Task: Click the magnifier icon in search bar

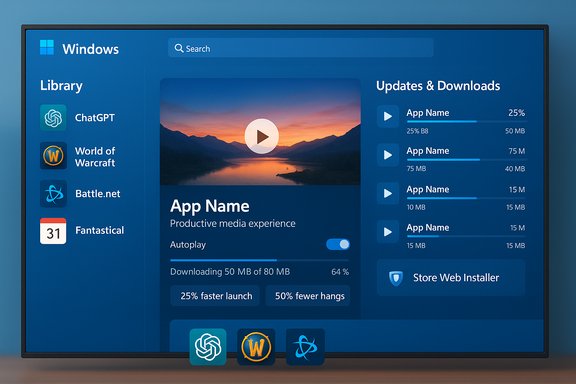Action: (x=179, y=48)
